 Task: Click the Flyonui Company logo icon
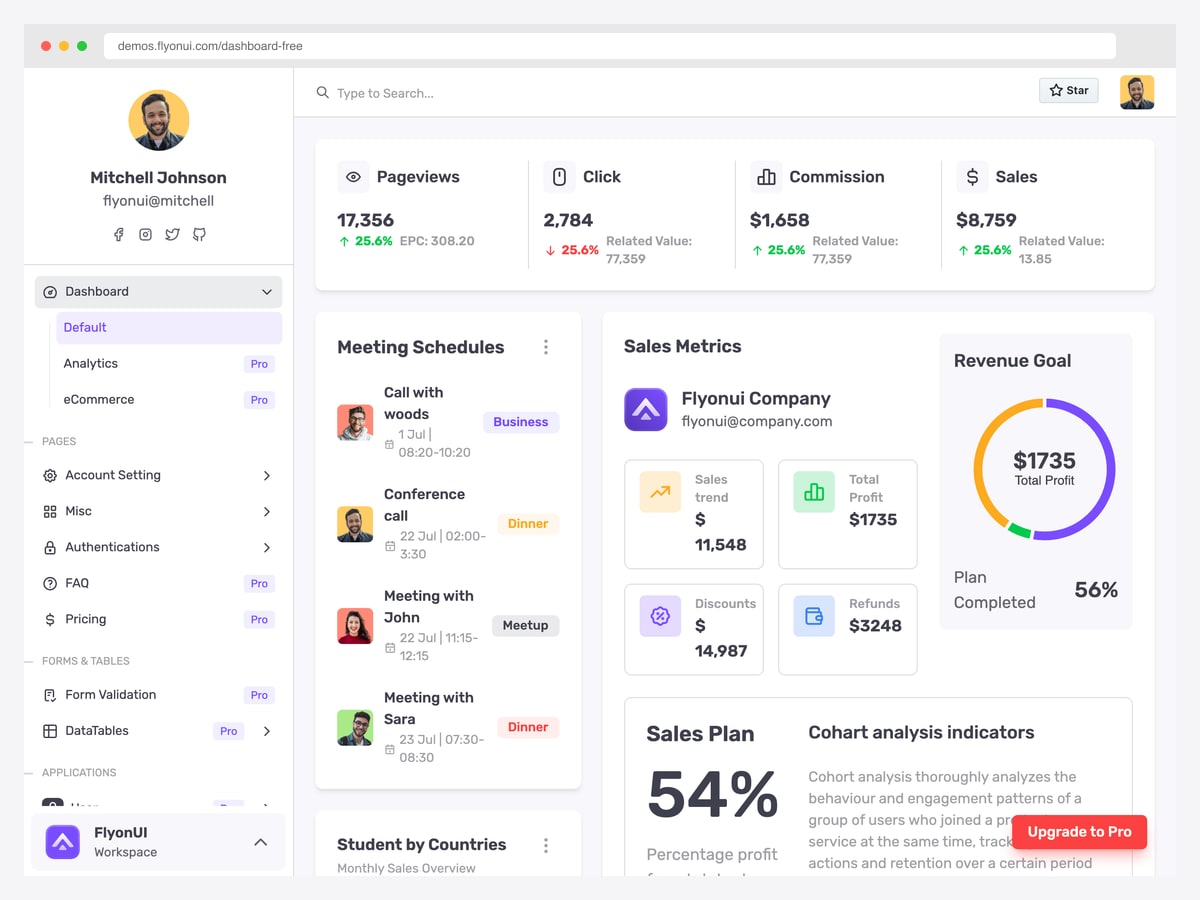[x=646, y=410]
